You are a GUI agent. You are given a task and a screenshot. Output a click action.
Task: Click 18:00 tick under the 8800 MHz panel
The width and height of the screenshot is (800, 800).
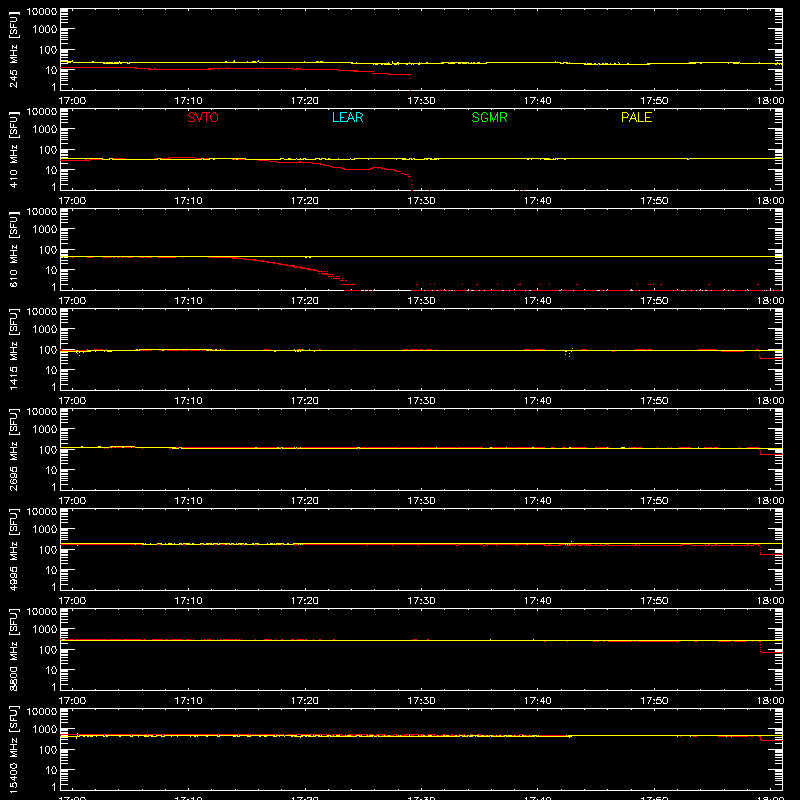point(770,701)
